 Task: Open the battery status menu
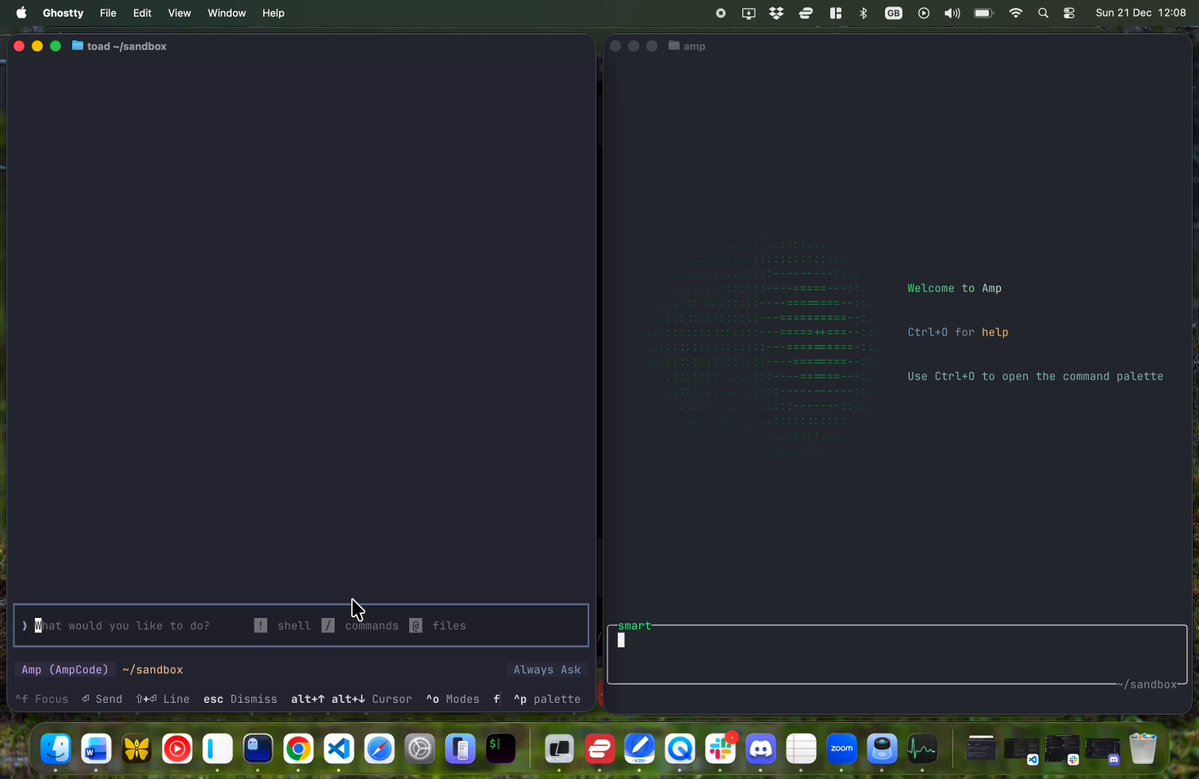click(981, 13)
